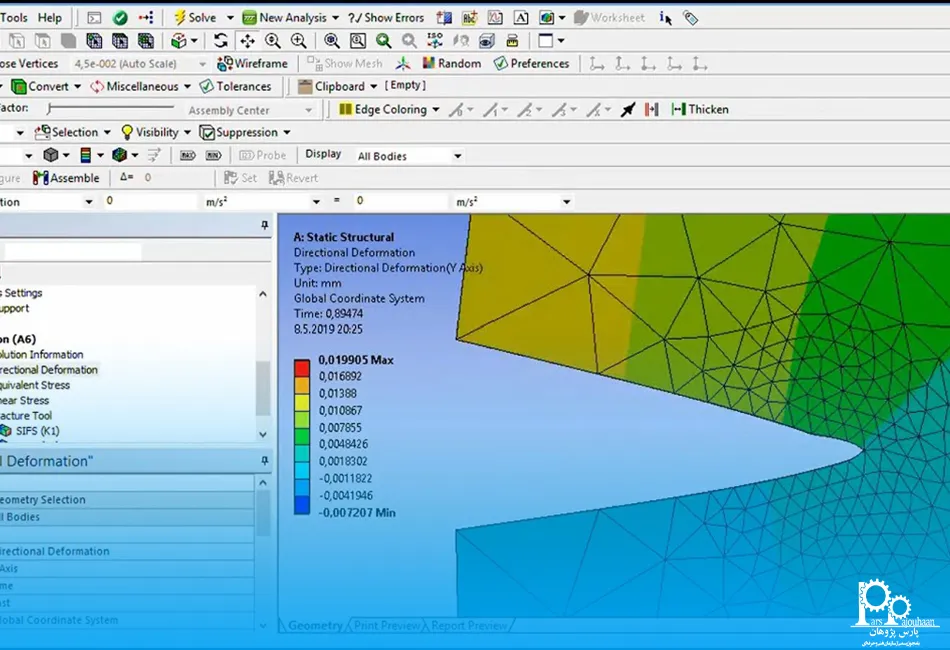The width and height of the screenshot is (950, 650).
Task: Open the Suppression dropdown
Action: coord(245,132)
